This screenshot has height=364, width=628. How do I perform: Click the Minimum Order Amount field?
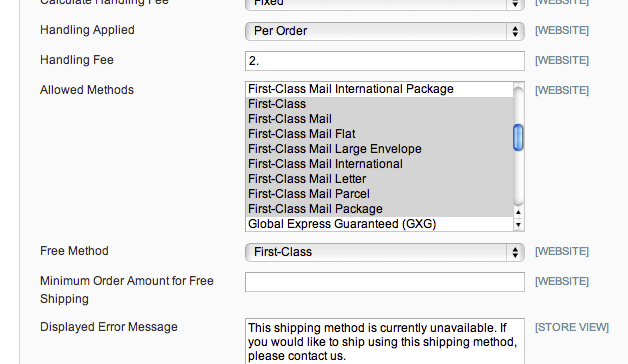click(x=384, y=282)
